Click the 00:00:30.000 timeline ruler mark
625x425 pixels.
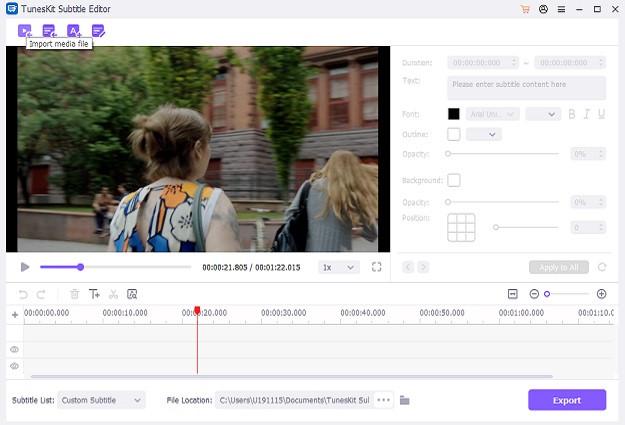(283, 313)
